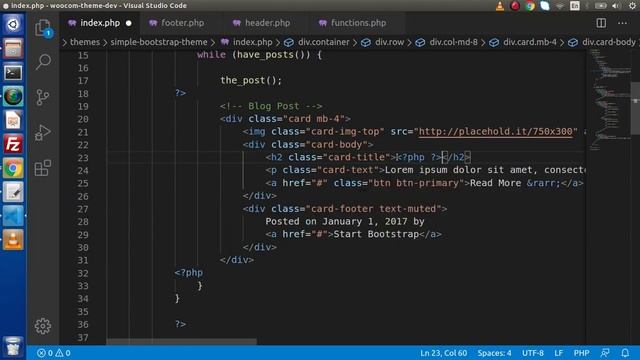The image size is (640, 360).
Task: Switch to the functions.php tab
Action: click(358, 23)
